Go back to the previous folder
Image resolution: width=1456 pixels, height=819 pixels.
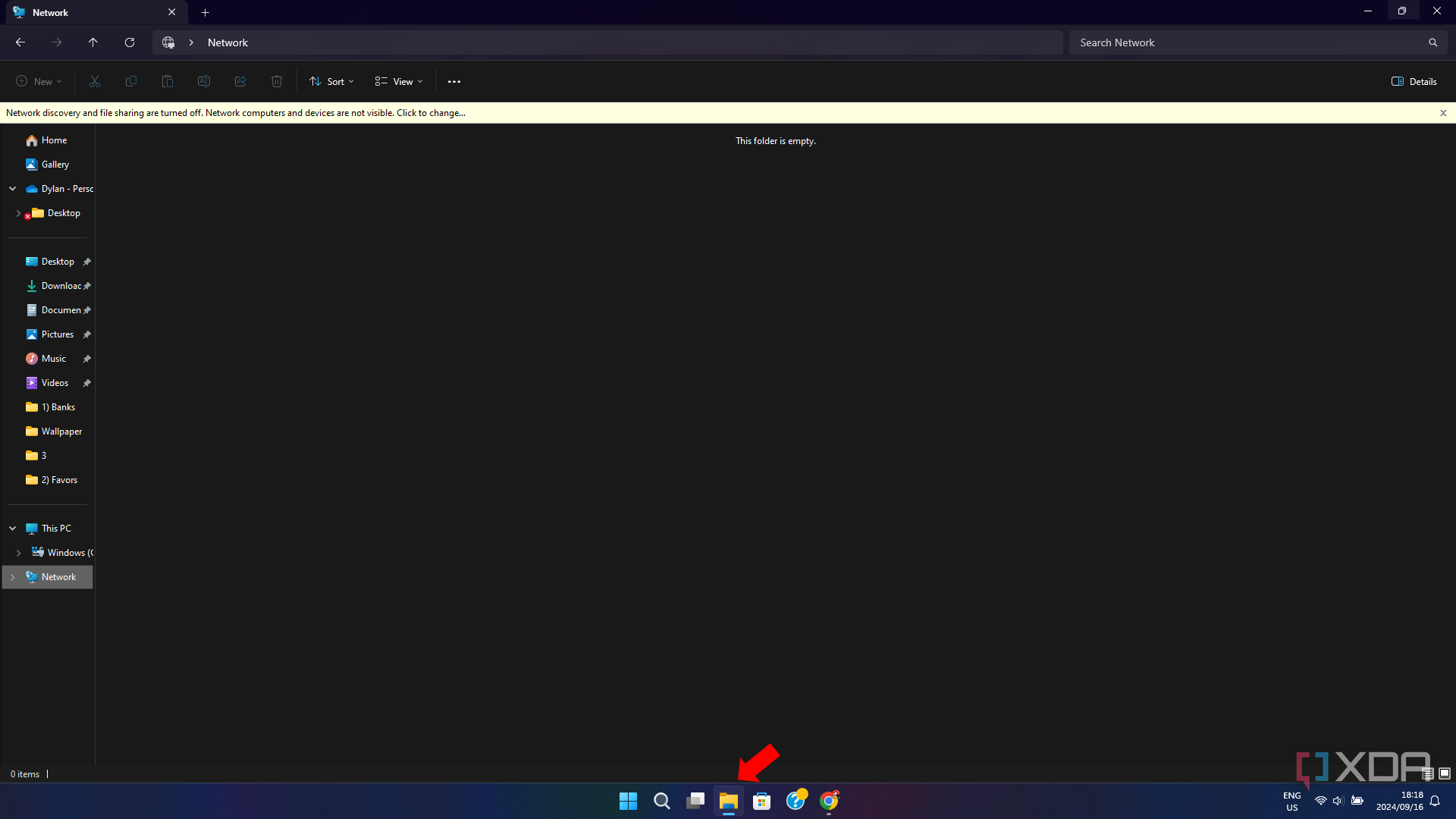[x=20, y=42]
